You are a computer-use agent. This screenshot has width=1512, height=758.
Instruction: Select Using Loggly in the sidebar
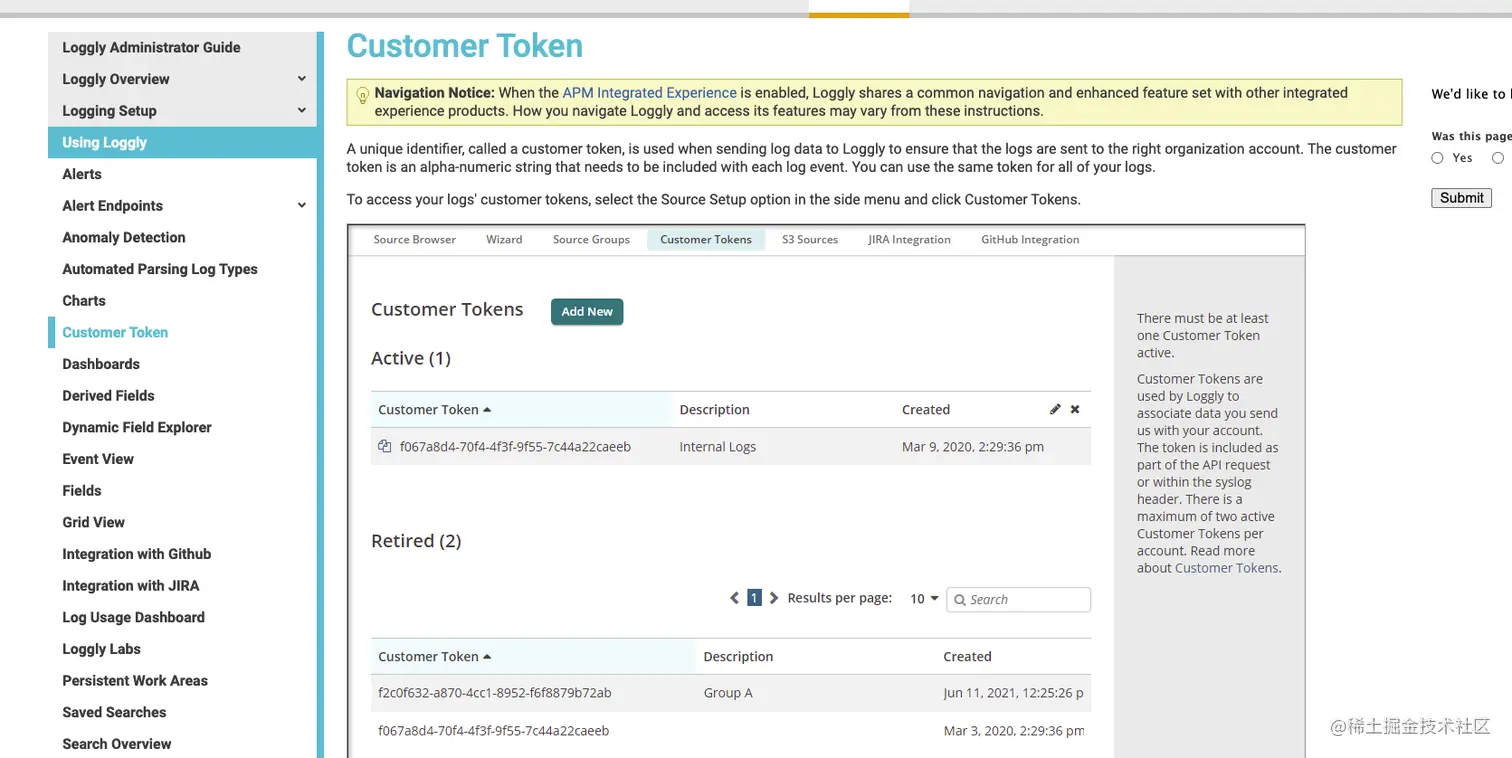point(105,142)
